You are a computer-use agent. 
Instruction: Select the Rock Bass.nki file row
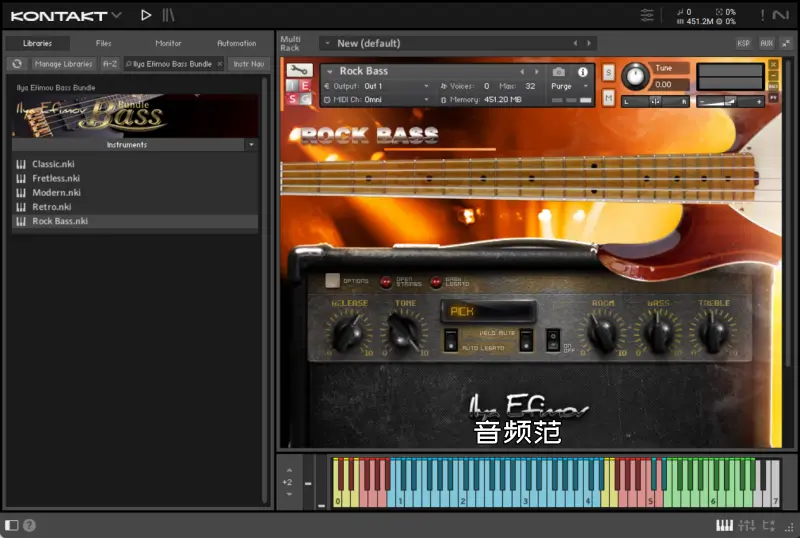(x=135, y=221)
